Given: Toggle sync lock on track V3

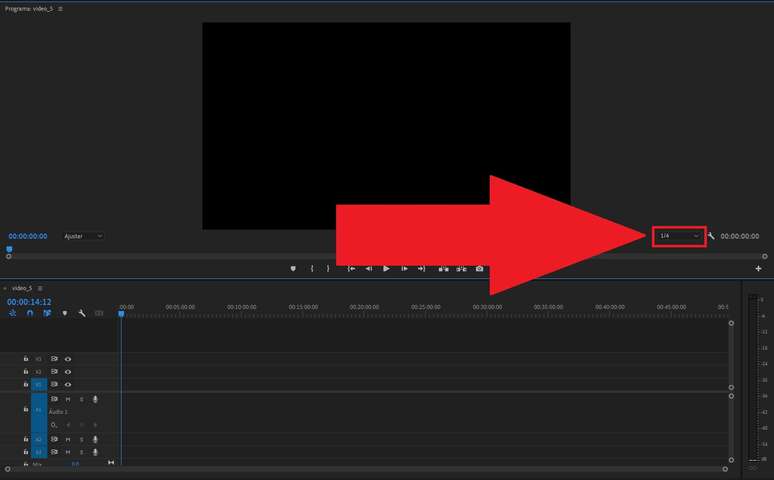Looking at the screenshot, I should point(54,359).
